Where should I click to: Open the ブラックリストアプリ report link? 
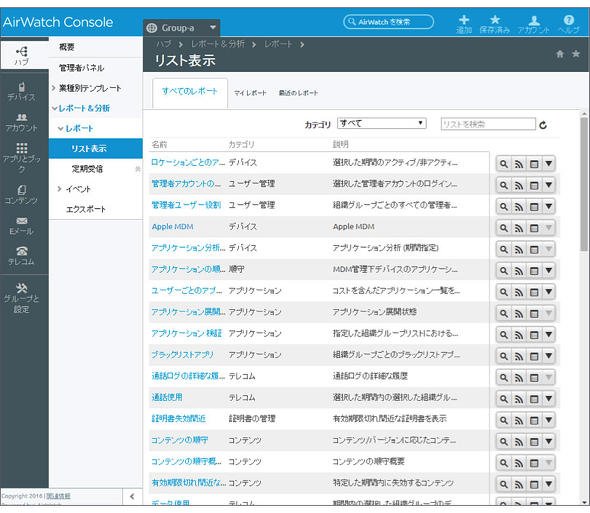(182, 355)
